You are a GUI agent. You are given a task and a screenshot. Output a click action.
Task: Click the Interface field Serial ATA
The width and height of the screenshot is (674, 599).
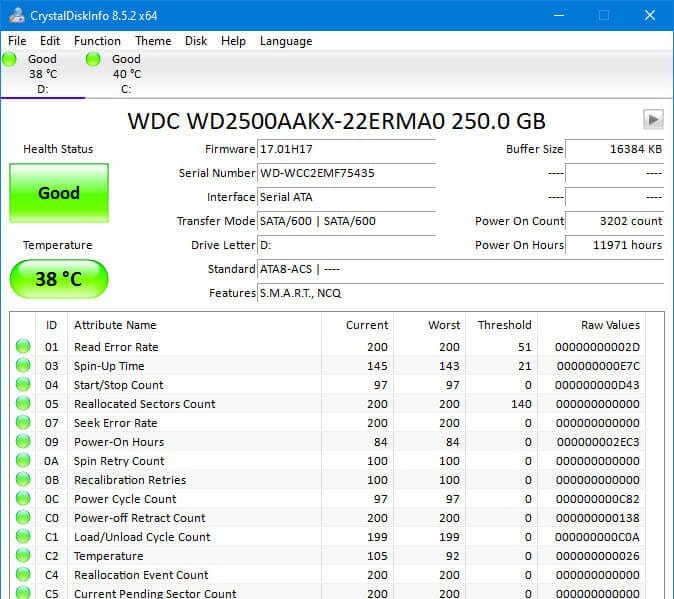(346, 197)
